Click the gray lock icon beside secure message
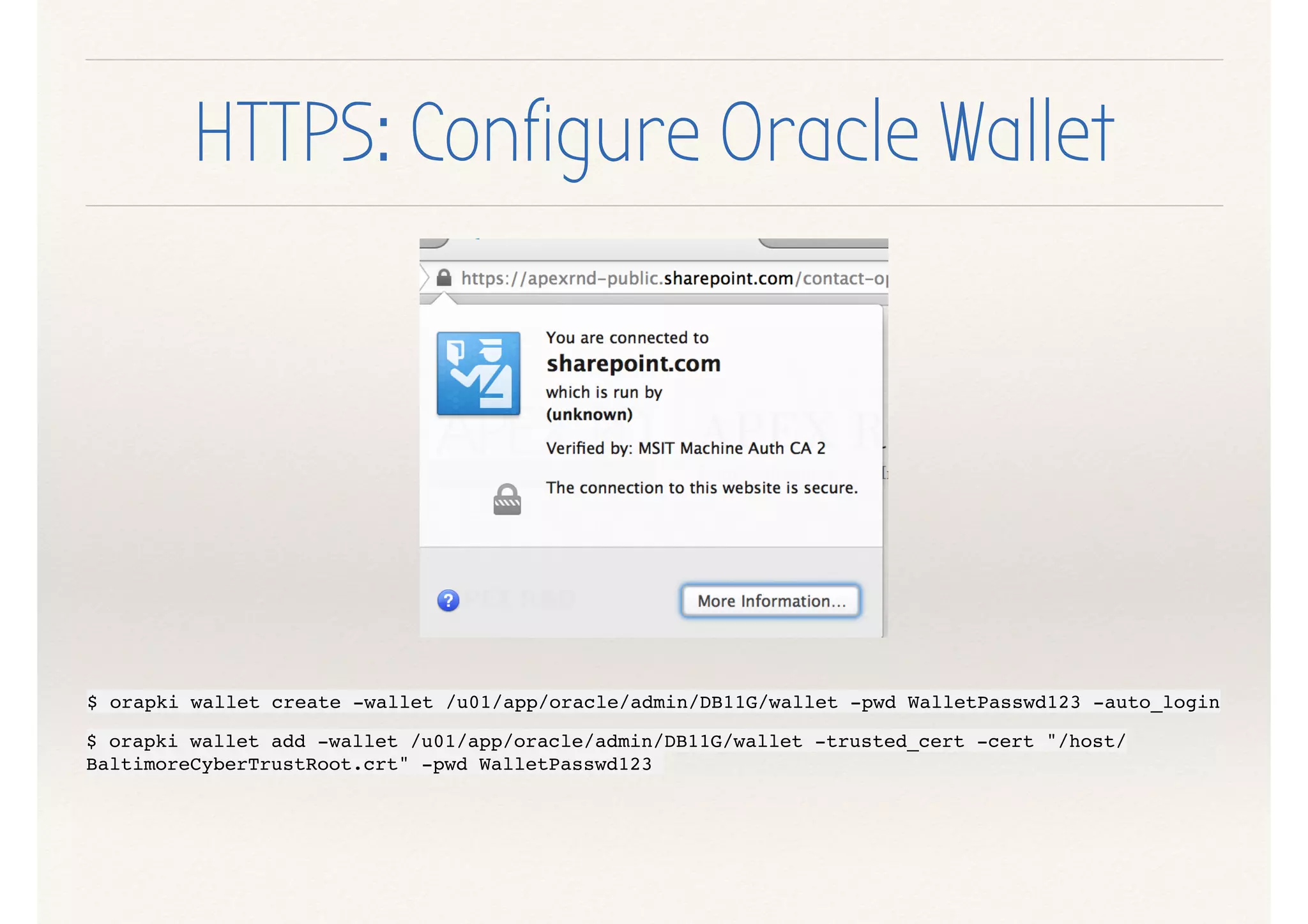 click(507, 499)
